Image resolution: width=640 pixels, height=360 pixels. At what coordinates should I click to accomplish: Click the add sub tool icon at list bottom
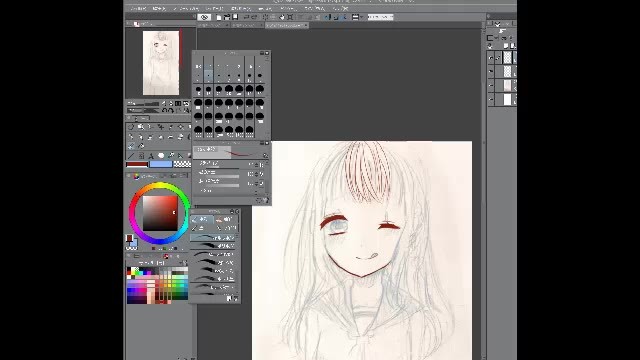(229, 299)
